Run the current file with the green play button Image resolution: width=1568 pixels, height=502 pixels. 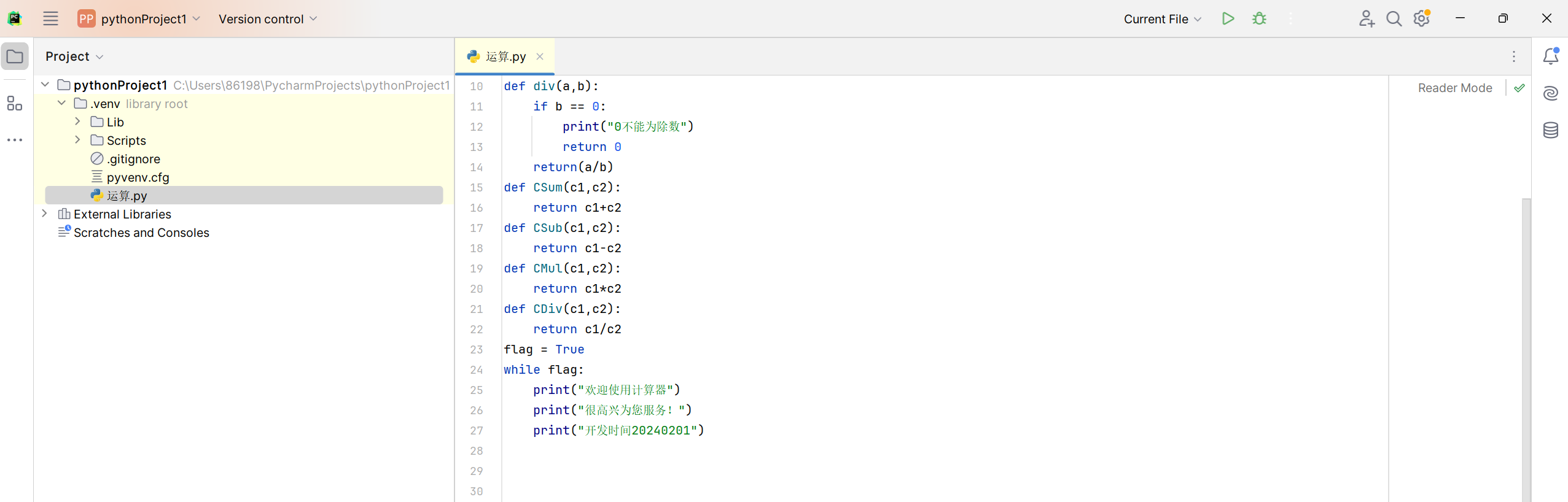click(1228, 19)
